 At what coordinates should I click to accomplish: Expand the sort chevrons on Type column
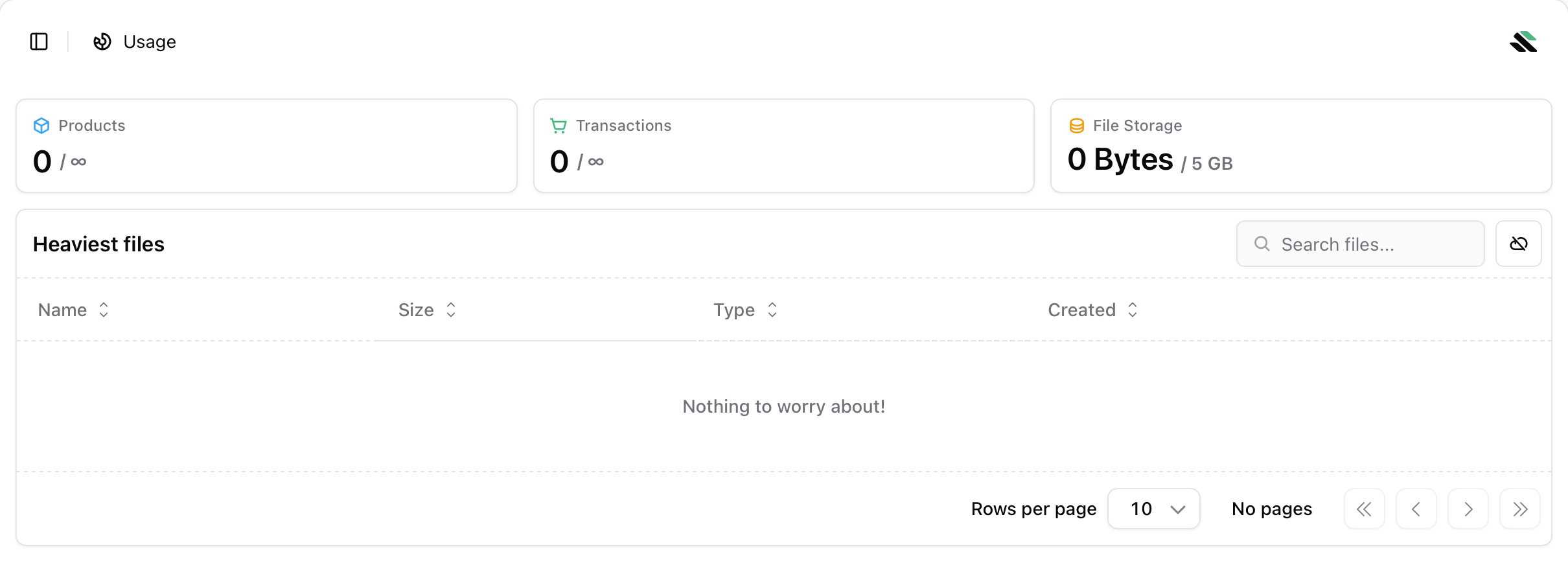tap(772, 310)
